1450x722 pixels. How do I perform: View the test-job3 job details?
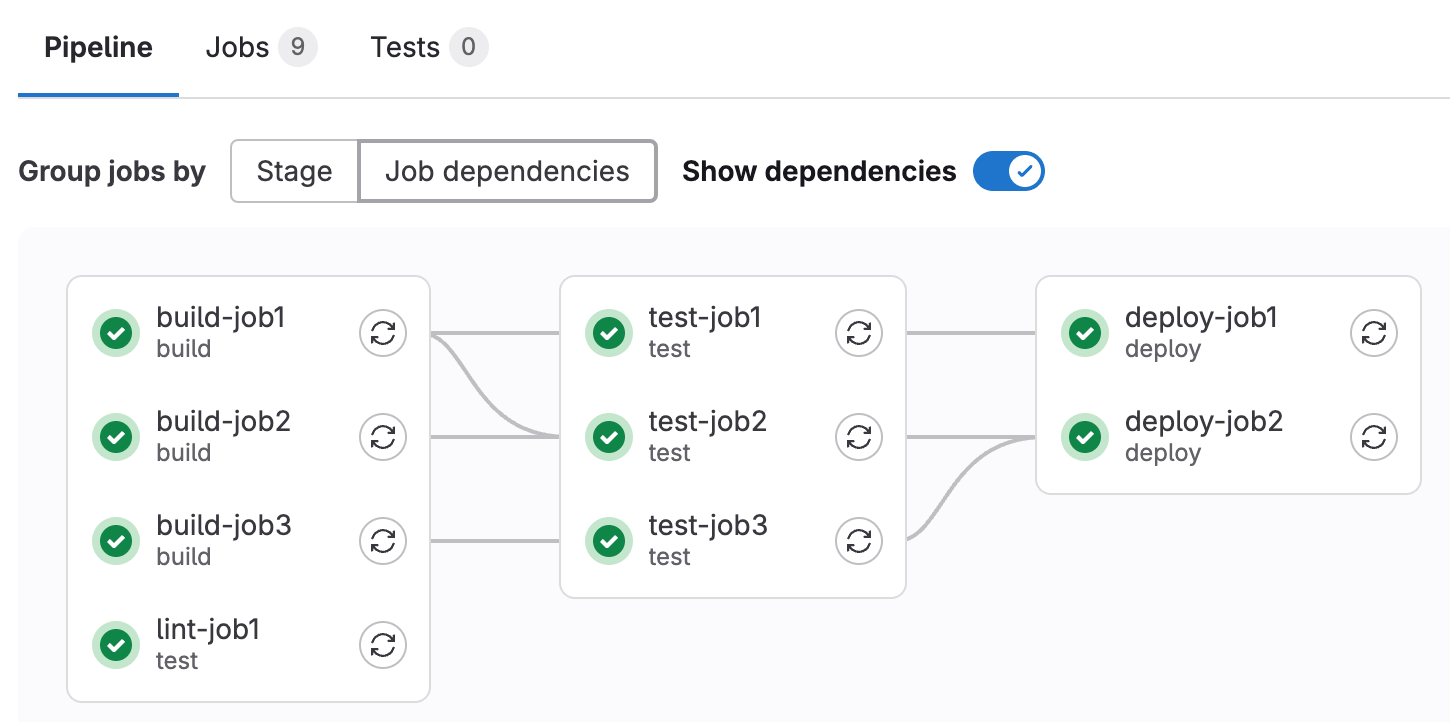tap(707, 526)
